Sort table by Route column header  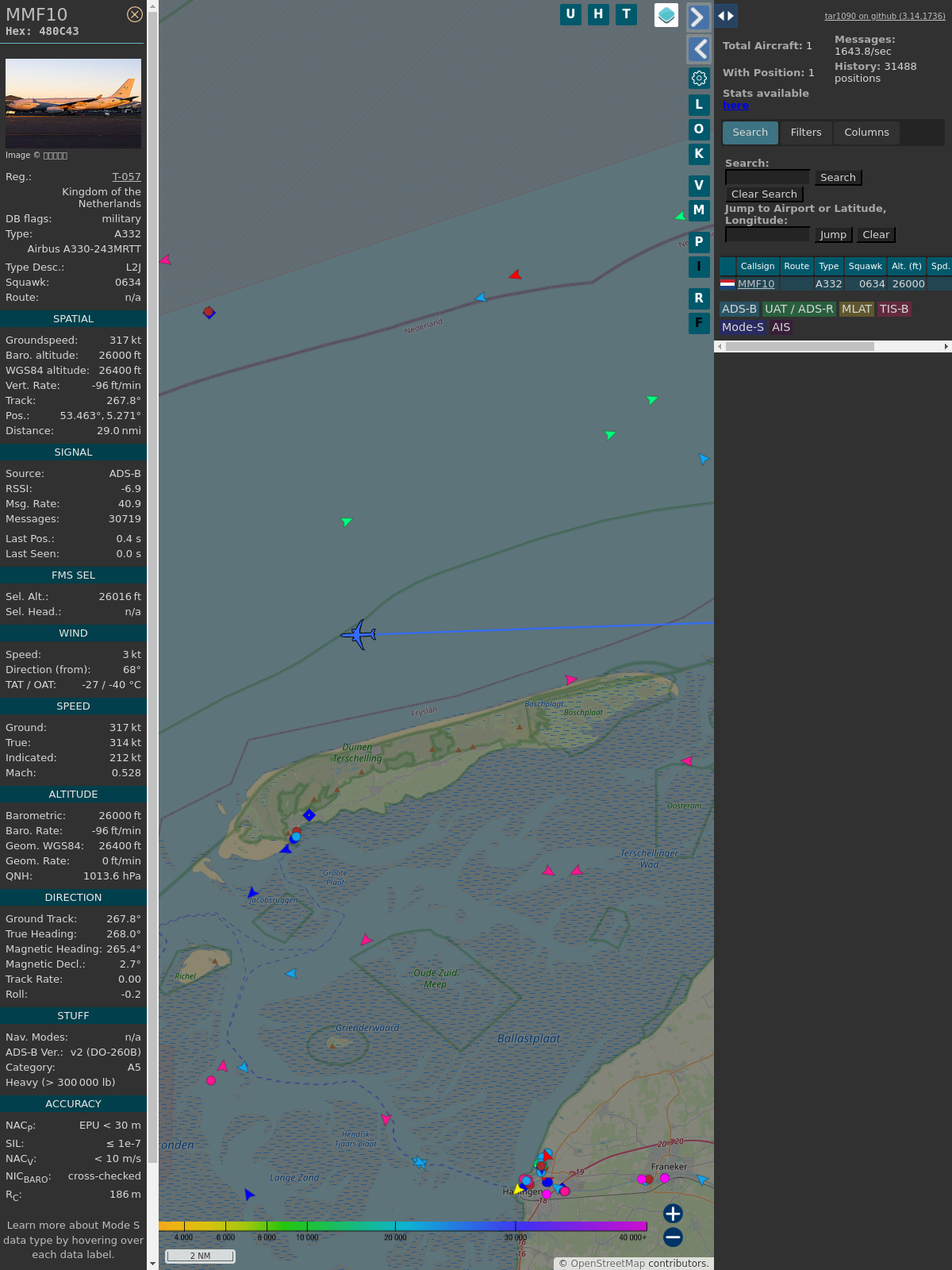click(797, 266)
